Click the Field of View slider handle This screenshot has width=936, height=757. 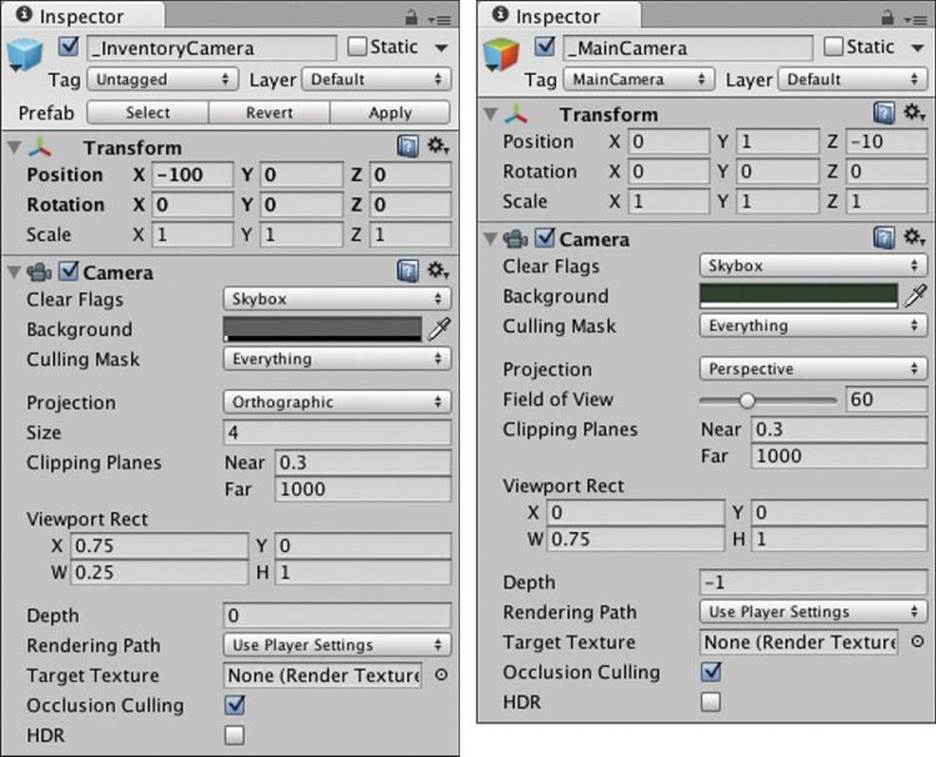pos(746,400)
